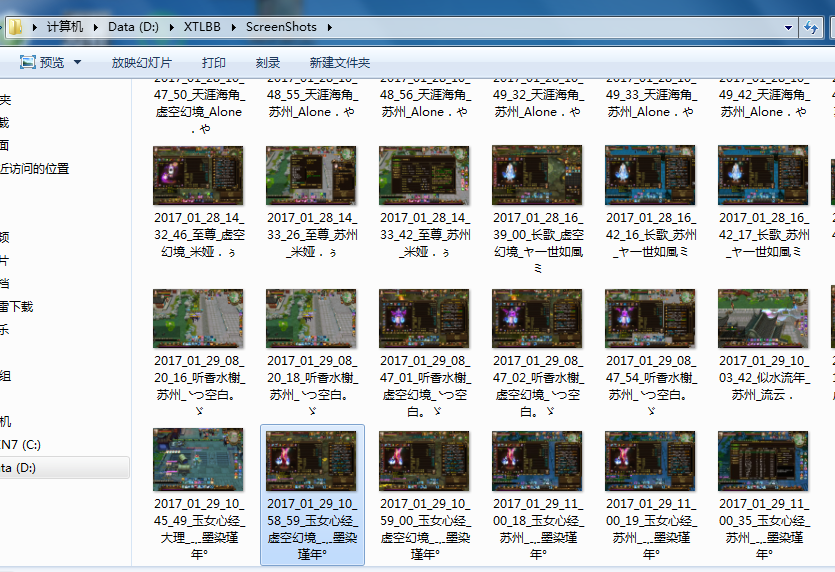The height and width of the screenshot is (572, 835).
Task: Click 新建文件夹 in toolbar
Action: pos(340,63)
